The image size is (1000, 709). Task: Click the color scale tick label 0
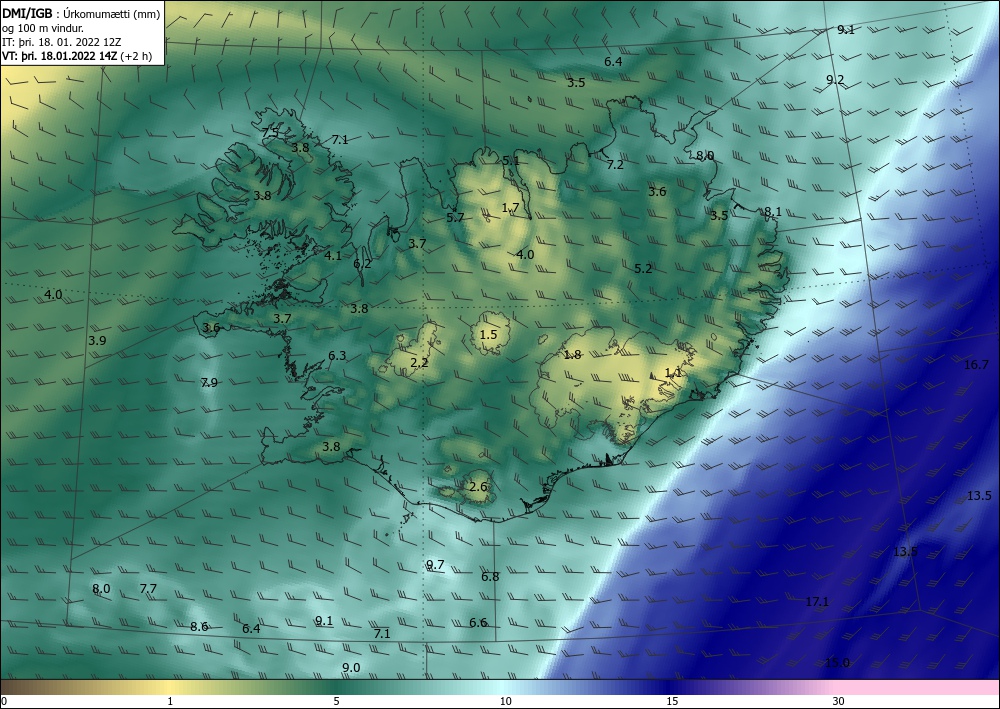[x=4, y=701]
